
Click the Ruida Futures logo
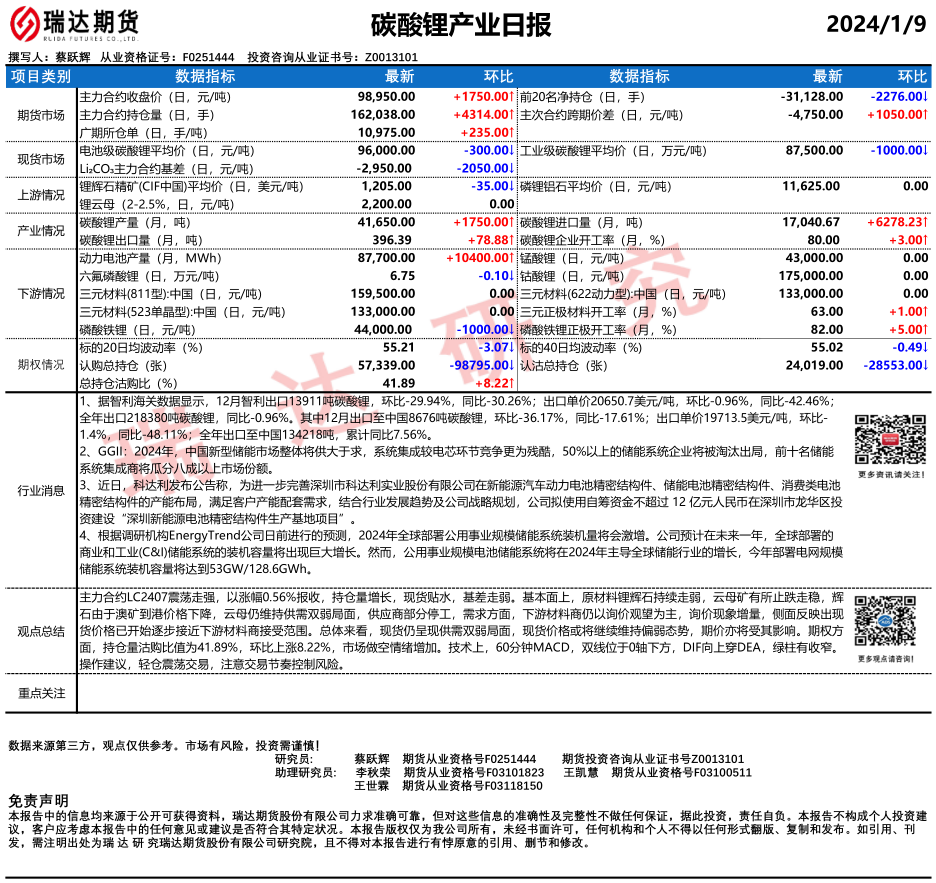point(76,24)
